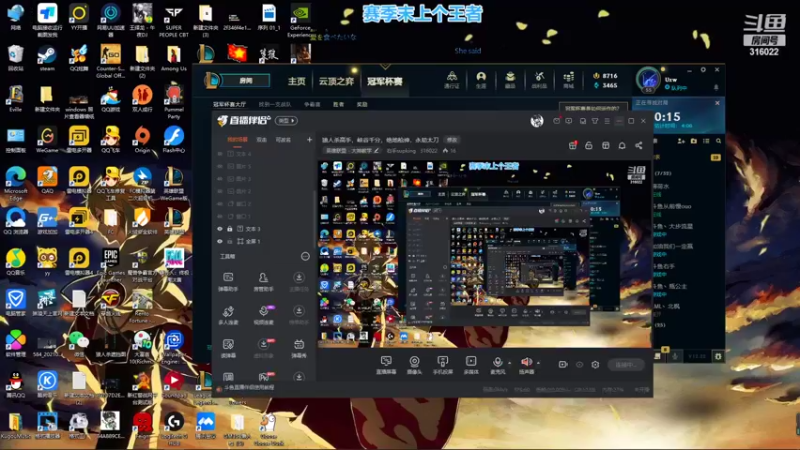Click the 房间 lobby button in League client
This screenshot has height=450, width=800.
246,81
